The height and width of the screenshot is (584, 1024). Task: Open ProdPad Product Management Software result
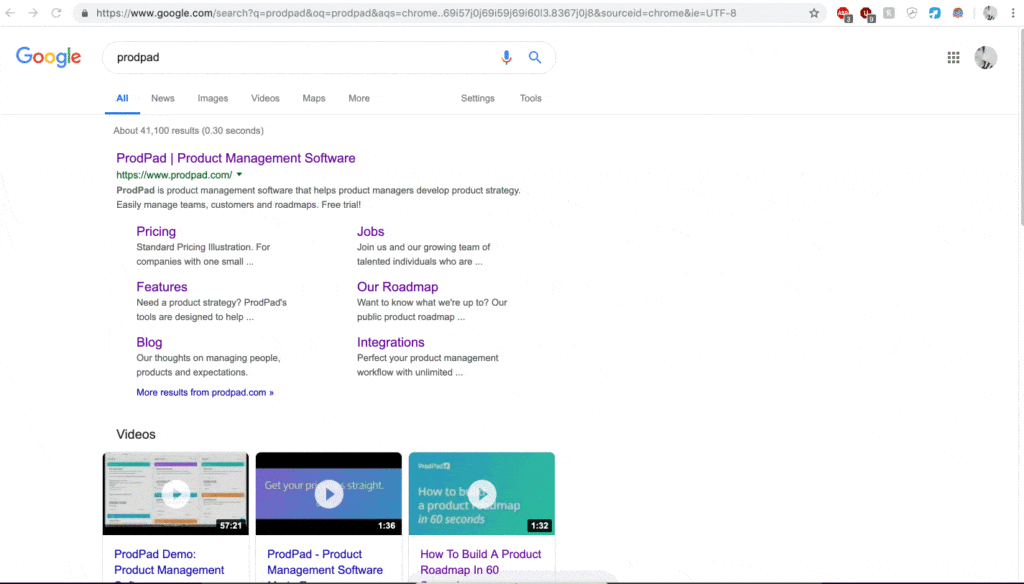(x=236, y=158)
